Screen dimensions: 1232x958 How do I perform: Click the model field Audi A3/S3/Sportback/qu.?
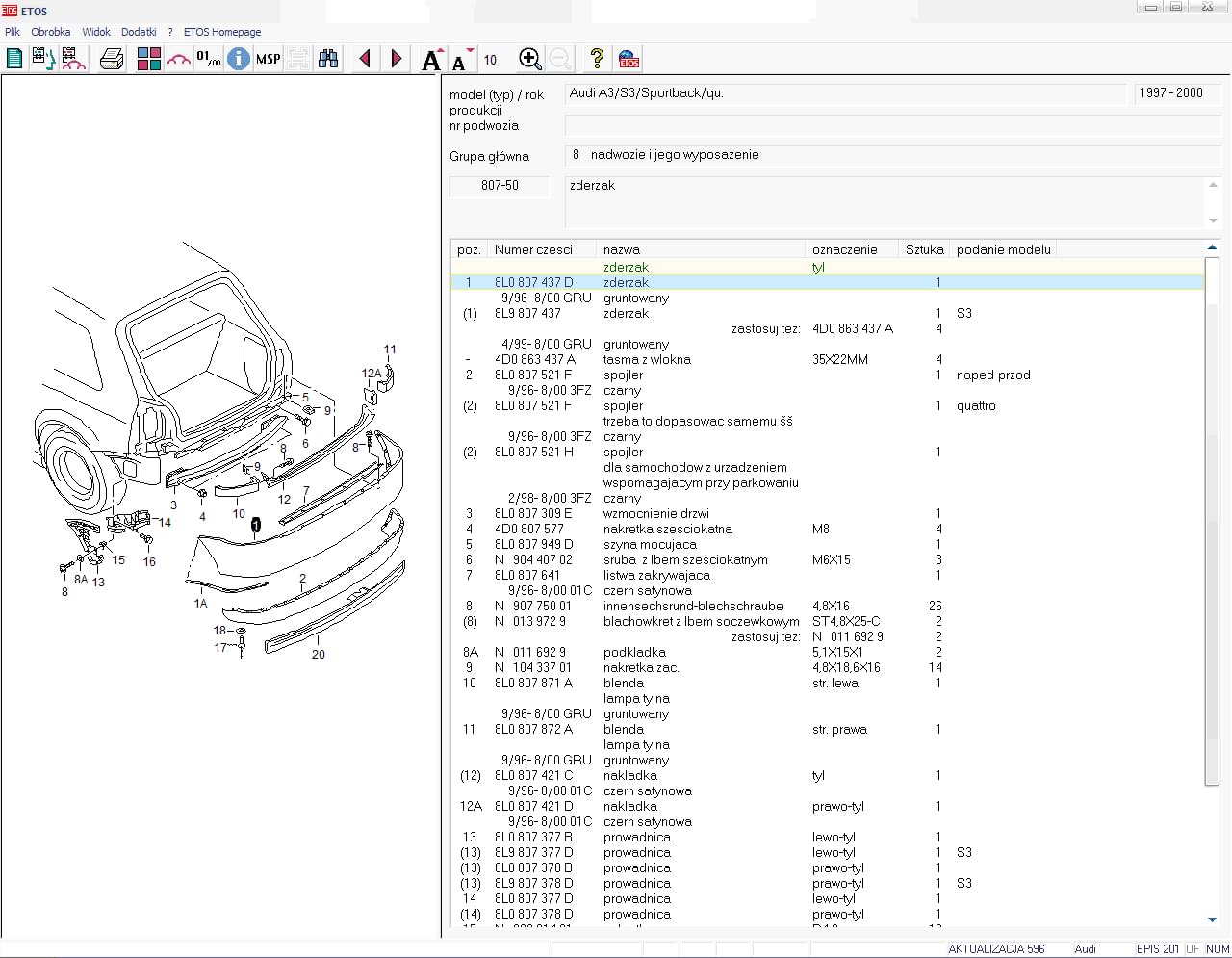pyautogui.click(x=844, y=93)
